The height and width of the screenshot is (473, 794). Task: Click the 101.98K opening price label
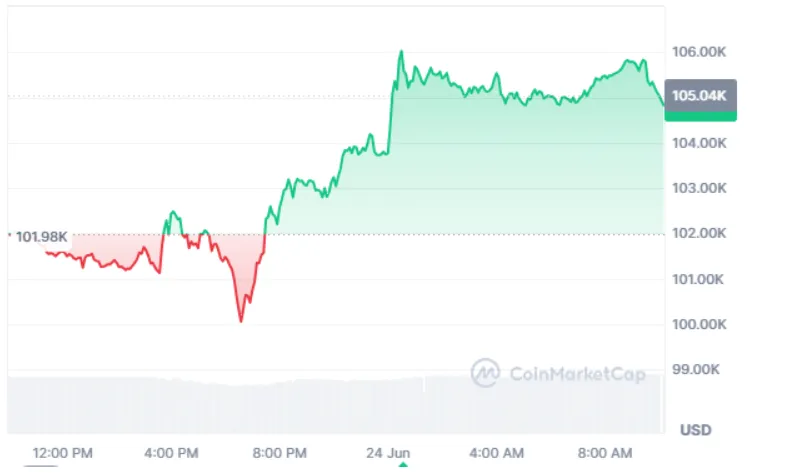(x=42, y=236)
